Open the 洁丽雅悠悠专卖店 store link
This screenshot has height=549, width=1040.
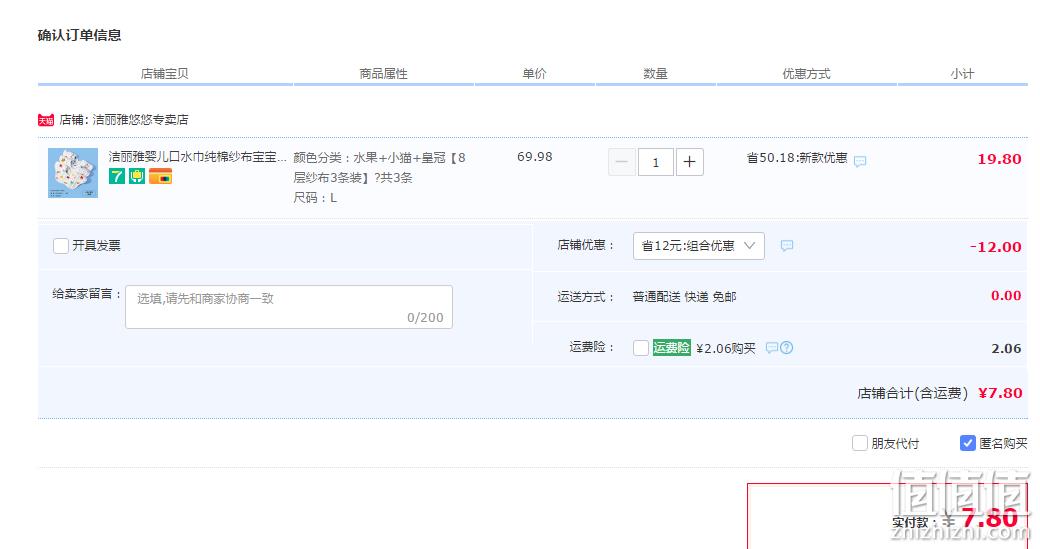point(141,120)
